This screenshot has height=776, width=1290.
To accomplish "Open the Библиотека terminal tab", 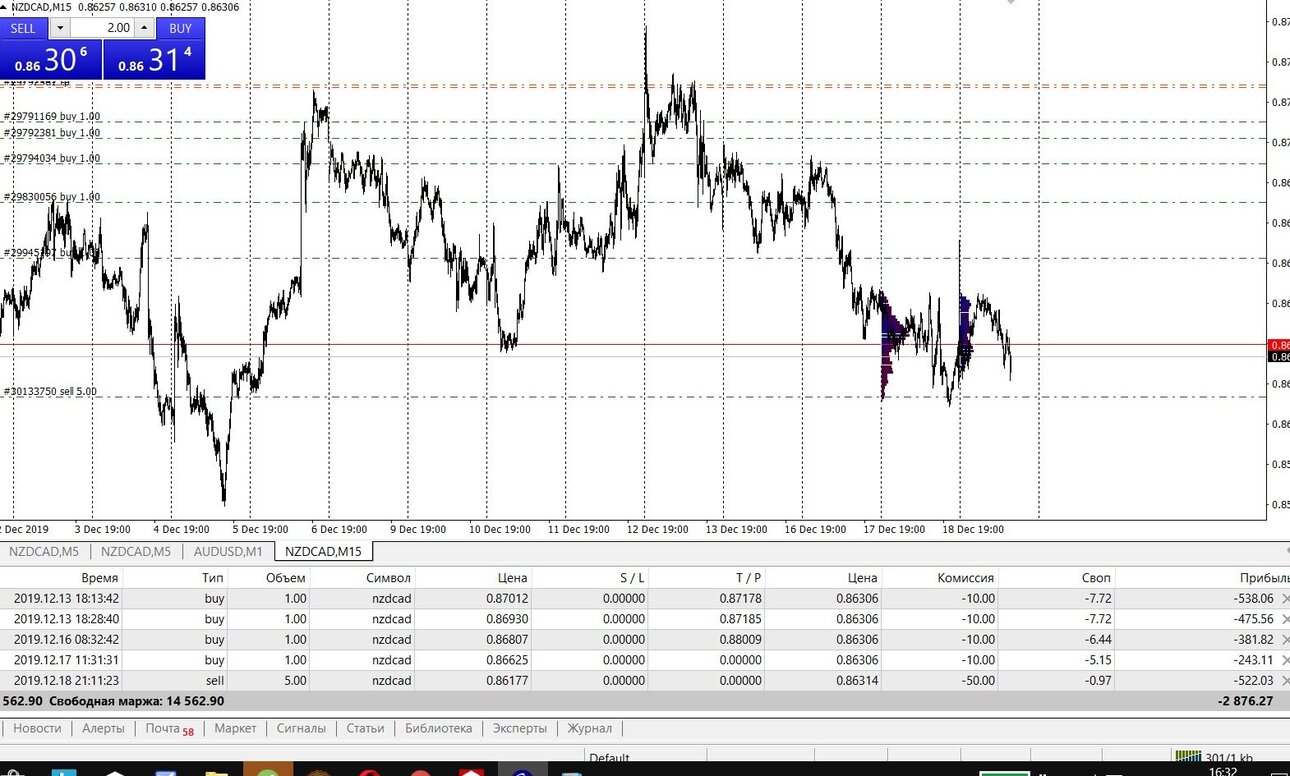I will pos(438,728).
